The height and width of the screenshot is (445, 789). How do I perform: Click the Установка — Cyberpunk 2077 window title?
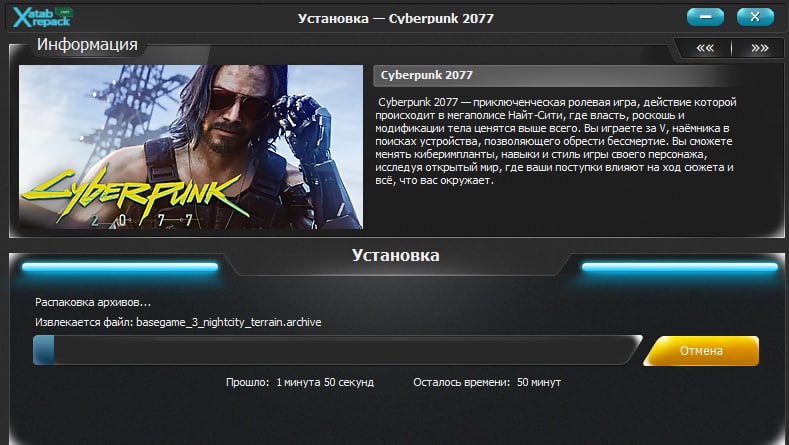396,18
